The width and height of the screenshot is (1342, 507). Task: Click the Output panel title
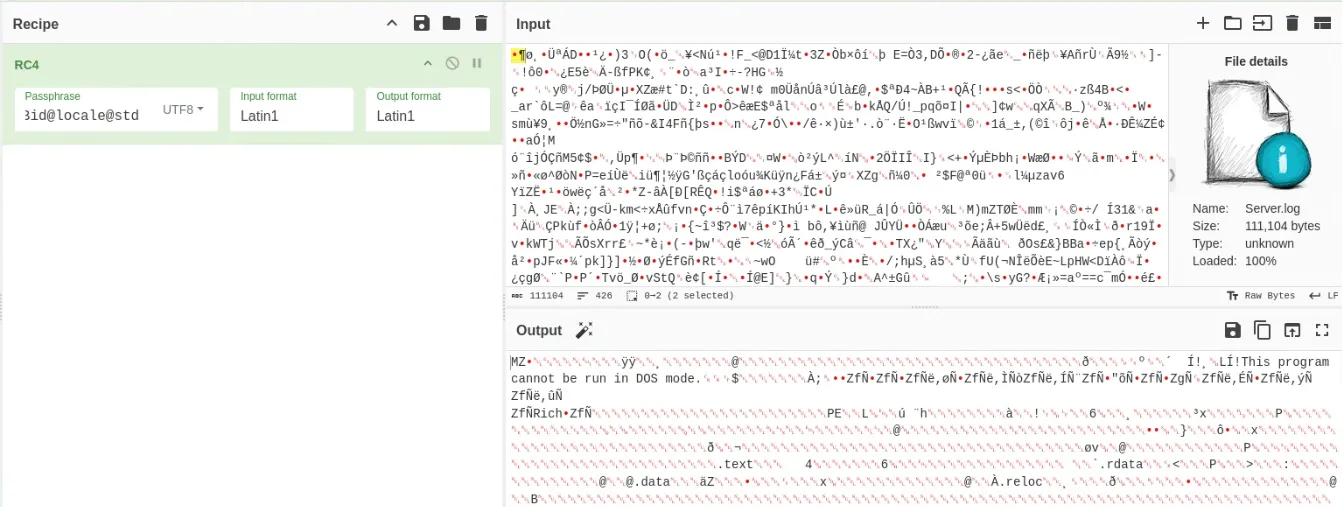(539, 330)
